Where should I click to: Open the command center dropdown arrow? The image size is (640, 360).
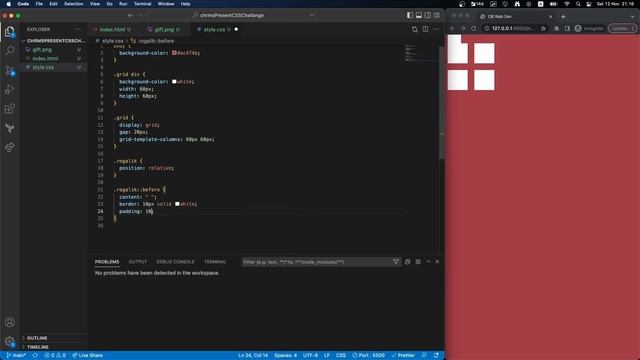312,16
